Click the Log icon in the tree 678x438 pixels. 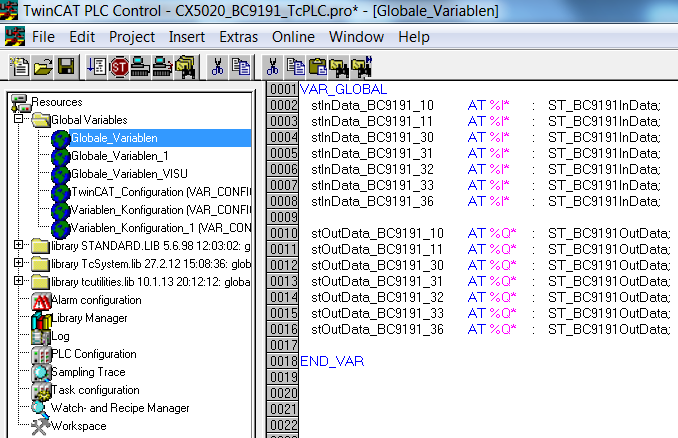click(x=41, y=337)
